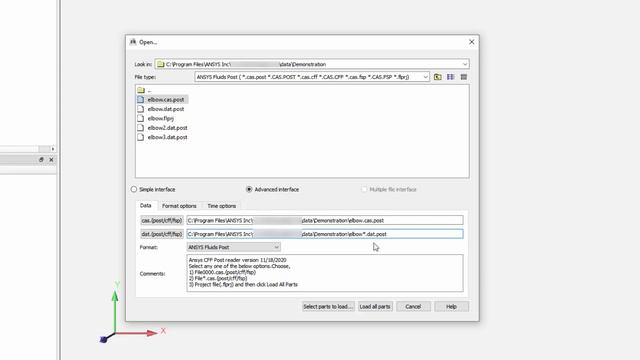The image size is (640, 360).
Task: Select the elbow2.dat.post file
Action: coord(162,128)
